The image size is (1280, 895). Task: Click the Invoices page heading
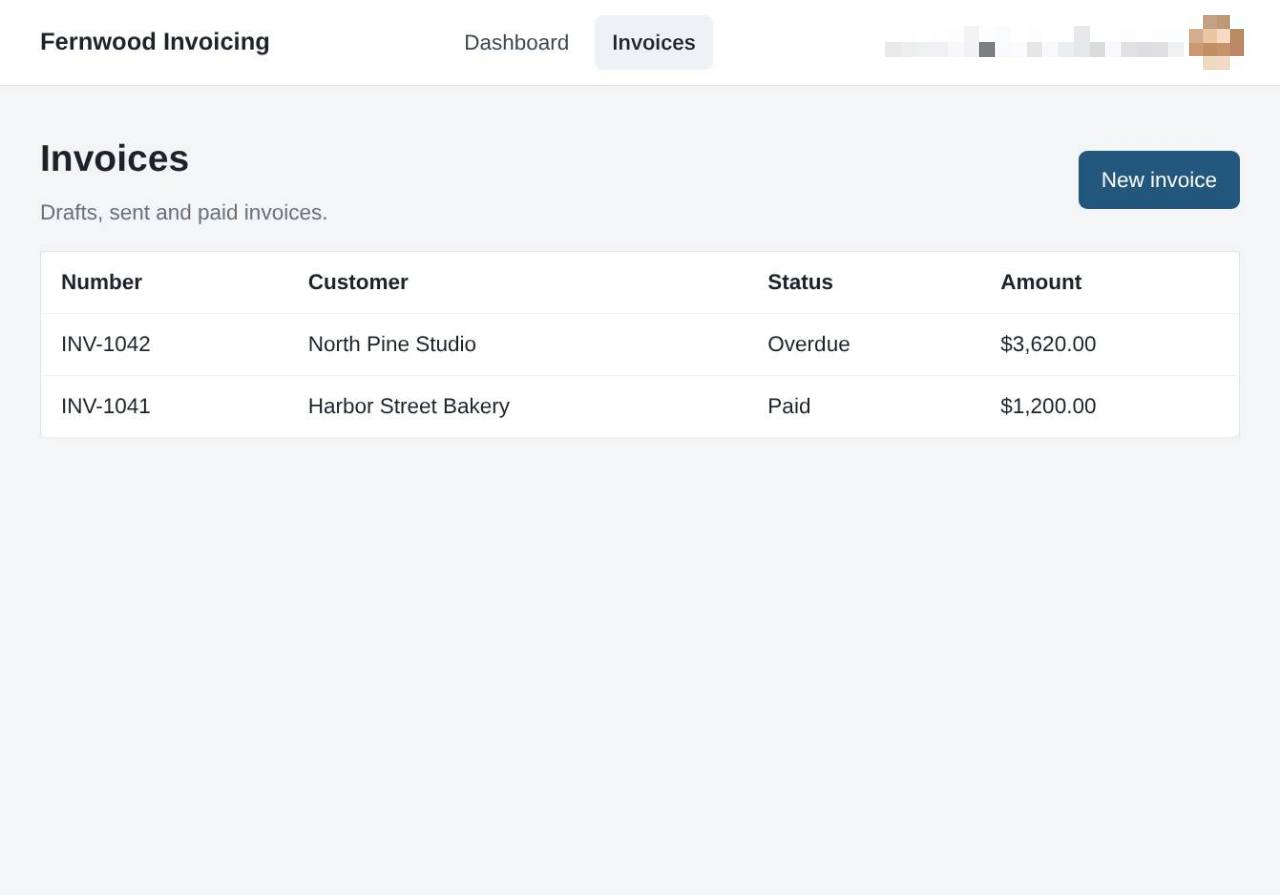pyautogui.click(x=115, y=158)
